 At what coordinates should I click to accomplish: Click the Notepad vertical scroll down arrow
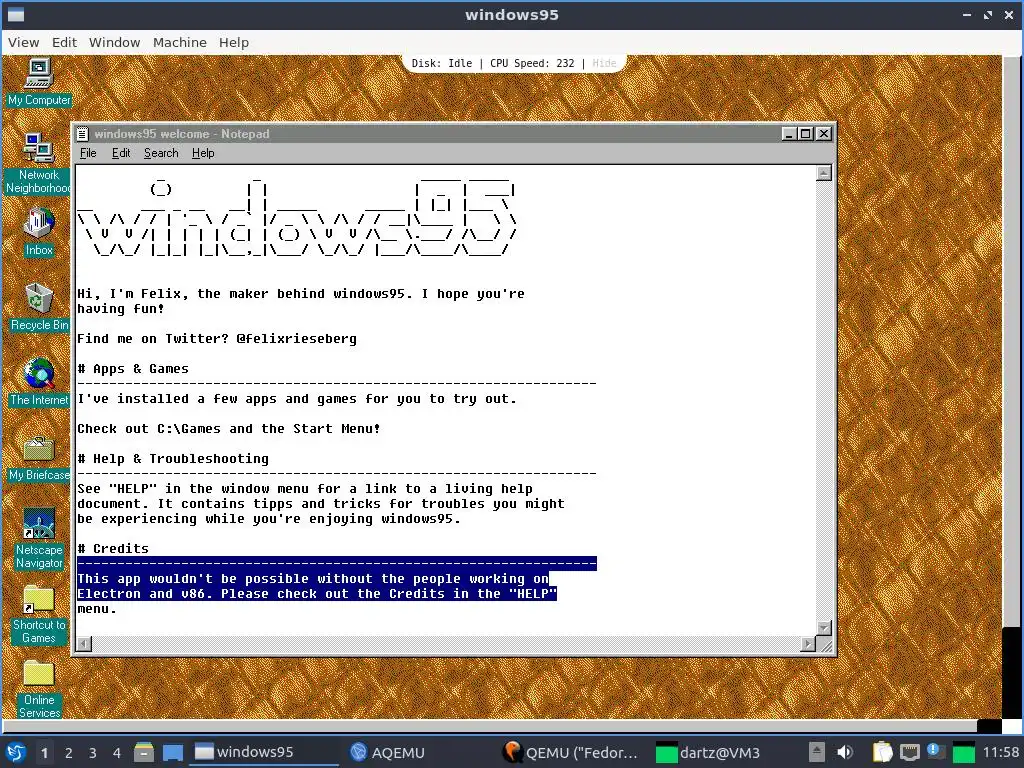click(824, 628)
